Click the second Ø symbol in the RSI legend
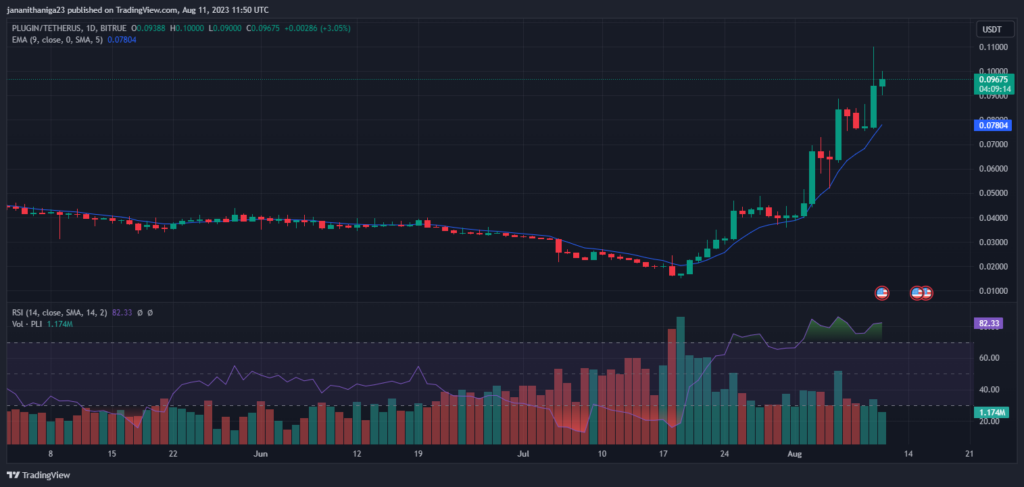This screenshot has height=487, width=1024. point(149,313)
